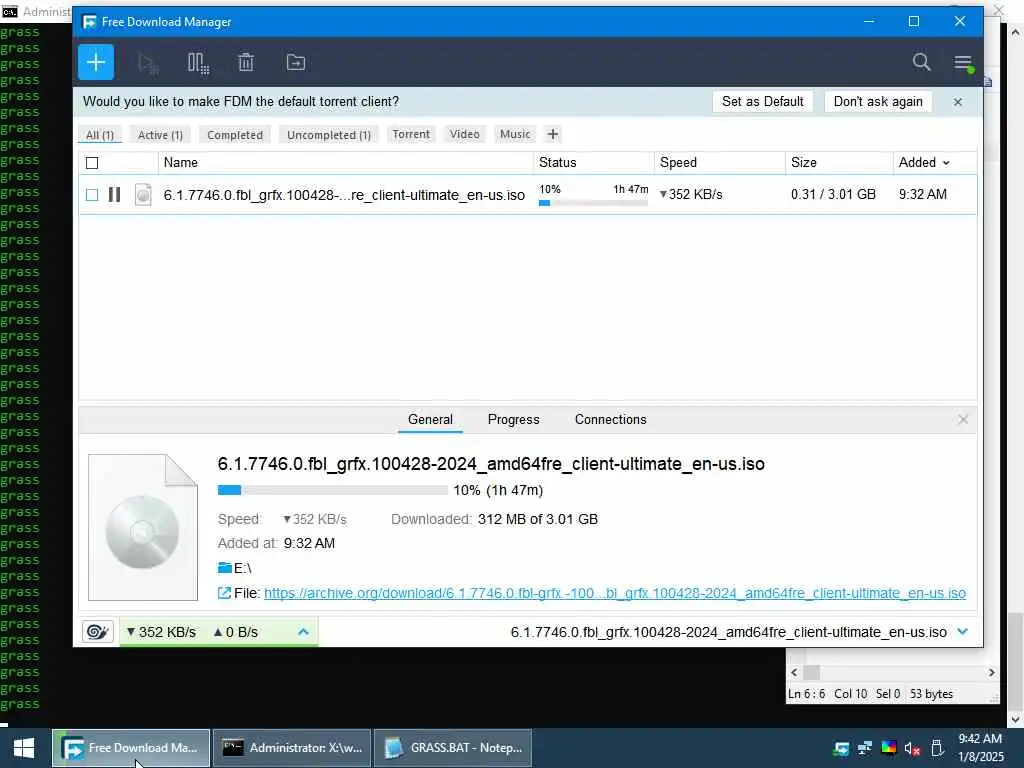Click the move to folder toolbar icon
Screen dimensions: 1024x768
coord(296,63)
